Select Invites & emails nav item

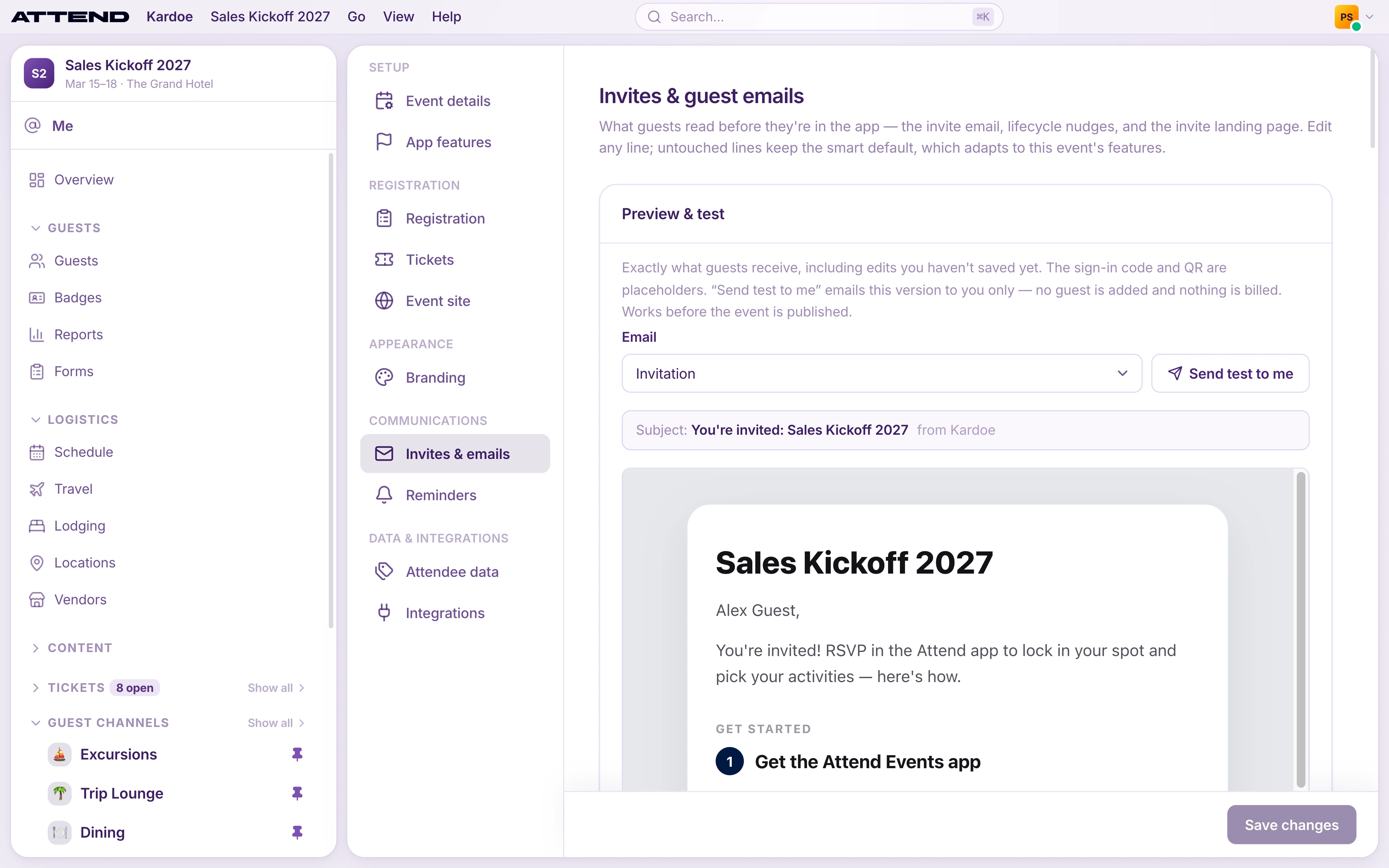(455, 454)
